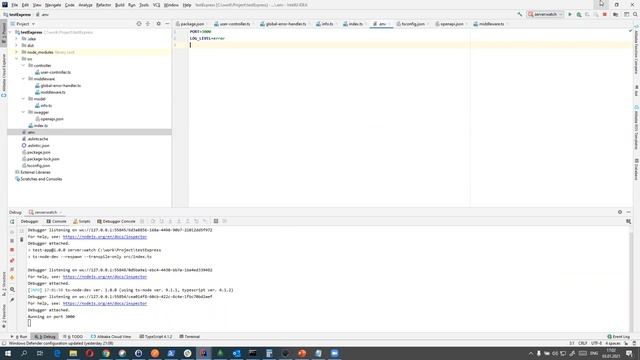The height and width of the screenshot is (360, 640).
Task: Click clear console trash icon
Action: tap(22, 240)
